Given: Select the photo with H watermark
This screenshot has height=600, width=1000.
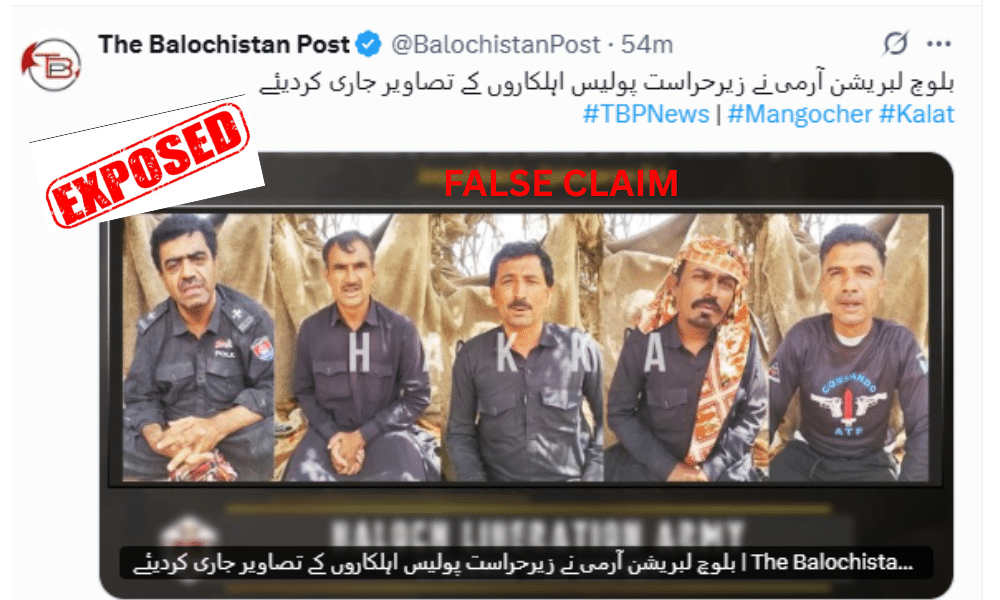Looking at the screenshot, I should (x=357, y=347).
